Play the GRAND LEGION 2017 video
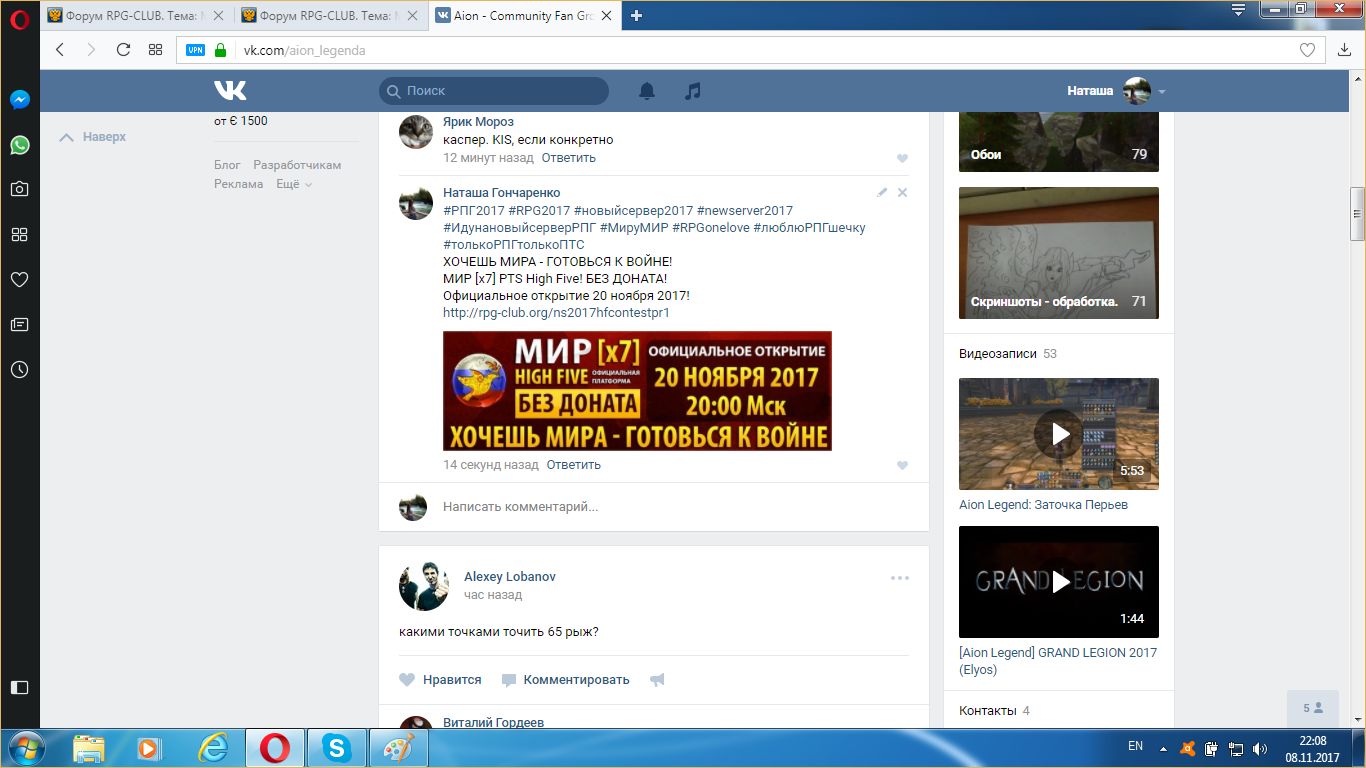The height and width of the screenshot is (768, 1366). coord(1059,582)
